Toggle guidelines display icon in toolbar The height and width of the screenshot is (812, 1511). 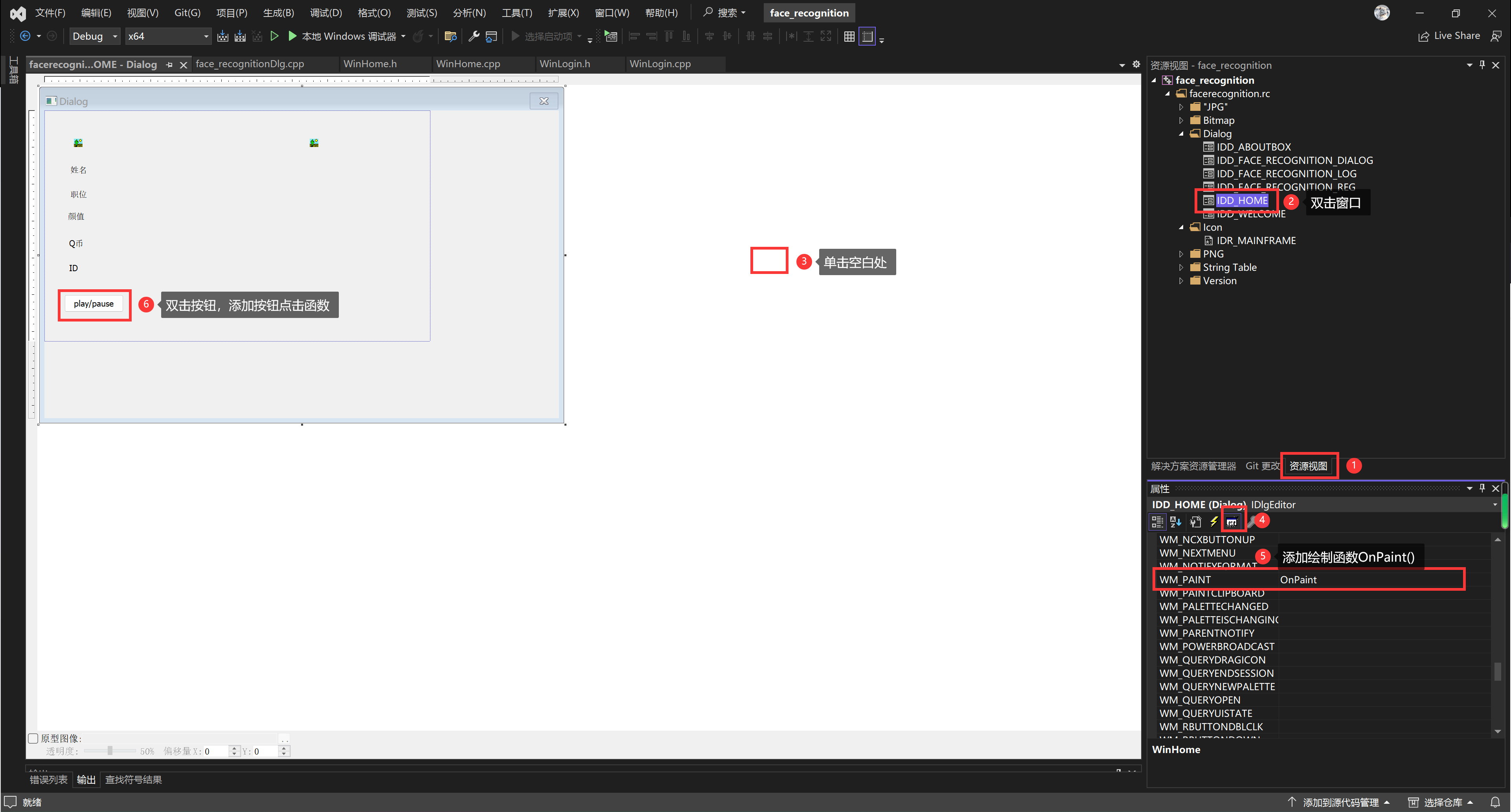[x=867, y=37]
